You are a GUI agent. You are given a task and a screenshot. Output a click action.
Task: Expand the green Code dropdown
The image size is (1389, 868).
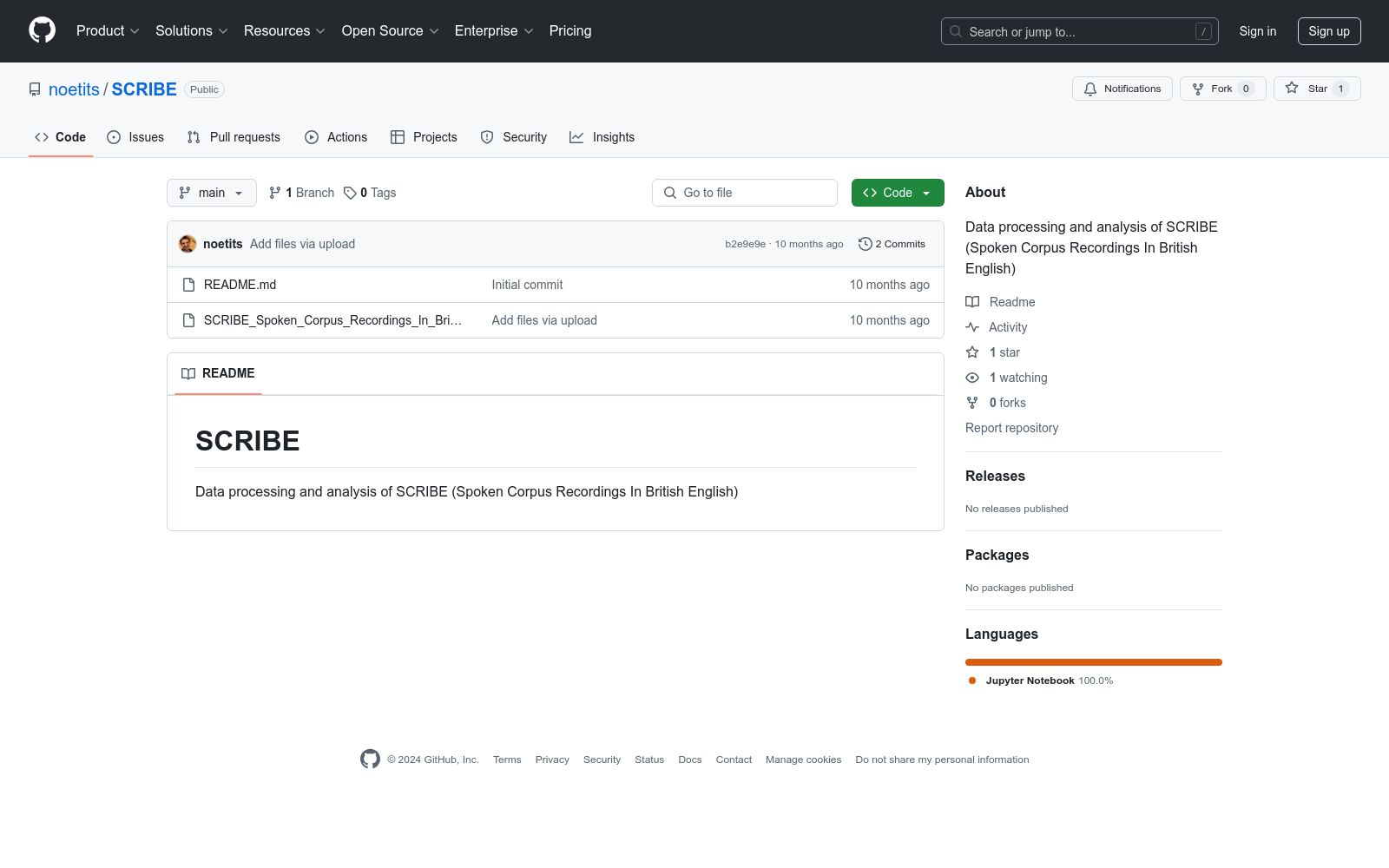coord(898,193)
